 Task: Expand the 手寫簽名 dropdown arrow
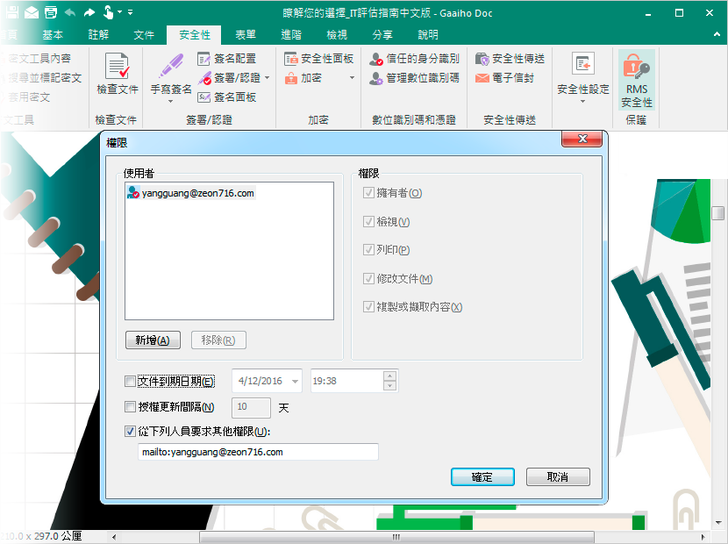click(x=171, y=101)
